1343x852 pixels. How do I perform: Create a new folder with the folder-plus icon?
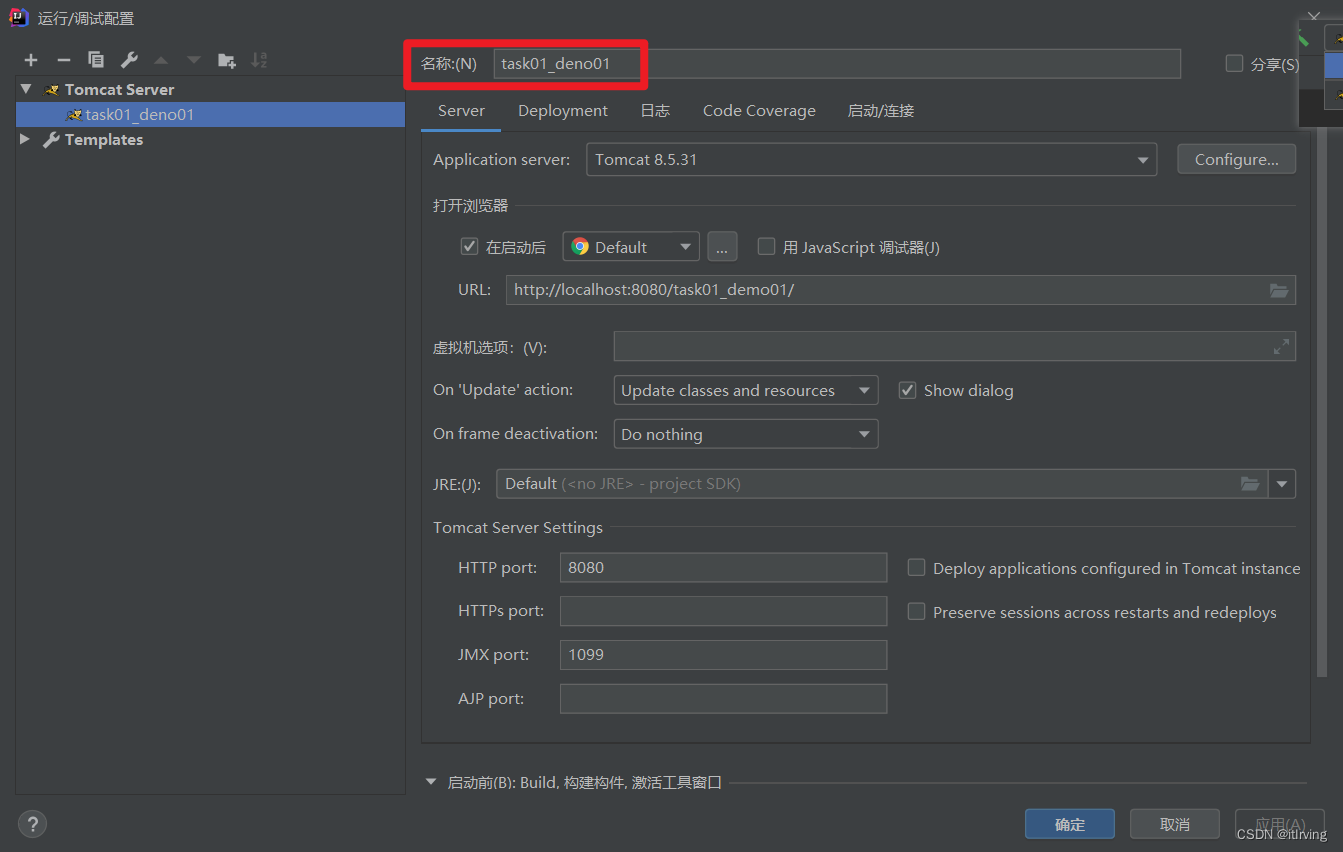pos(227,60)
